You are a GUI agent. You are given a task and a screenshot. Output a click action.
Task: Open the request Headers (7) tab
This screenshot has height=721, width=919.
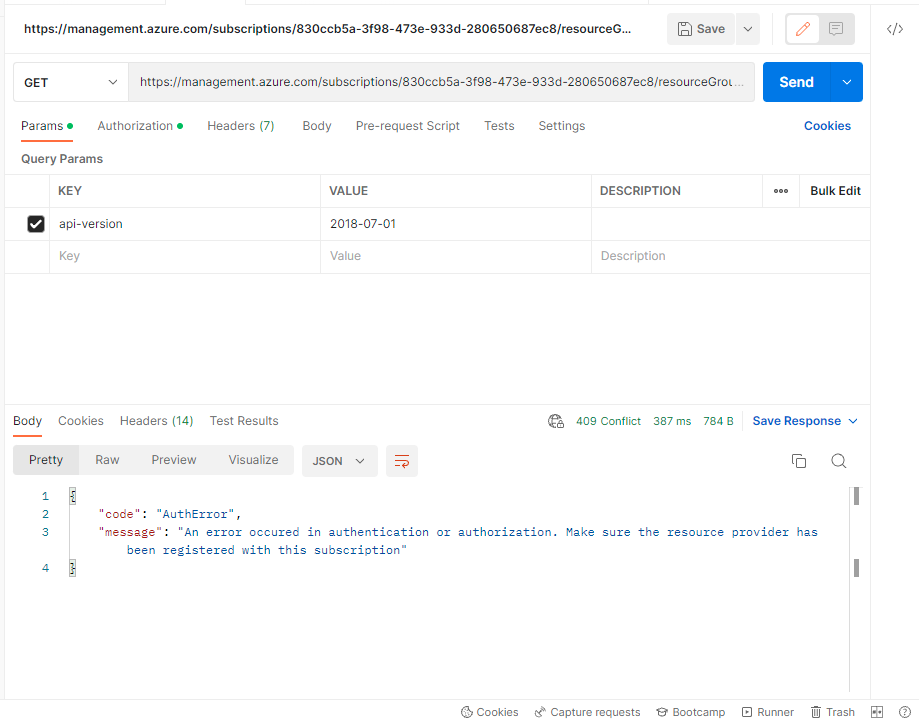point(241,126)
